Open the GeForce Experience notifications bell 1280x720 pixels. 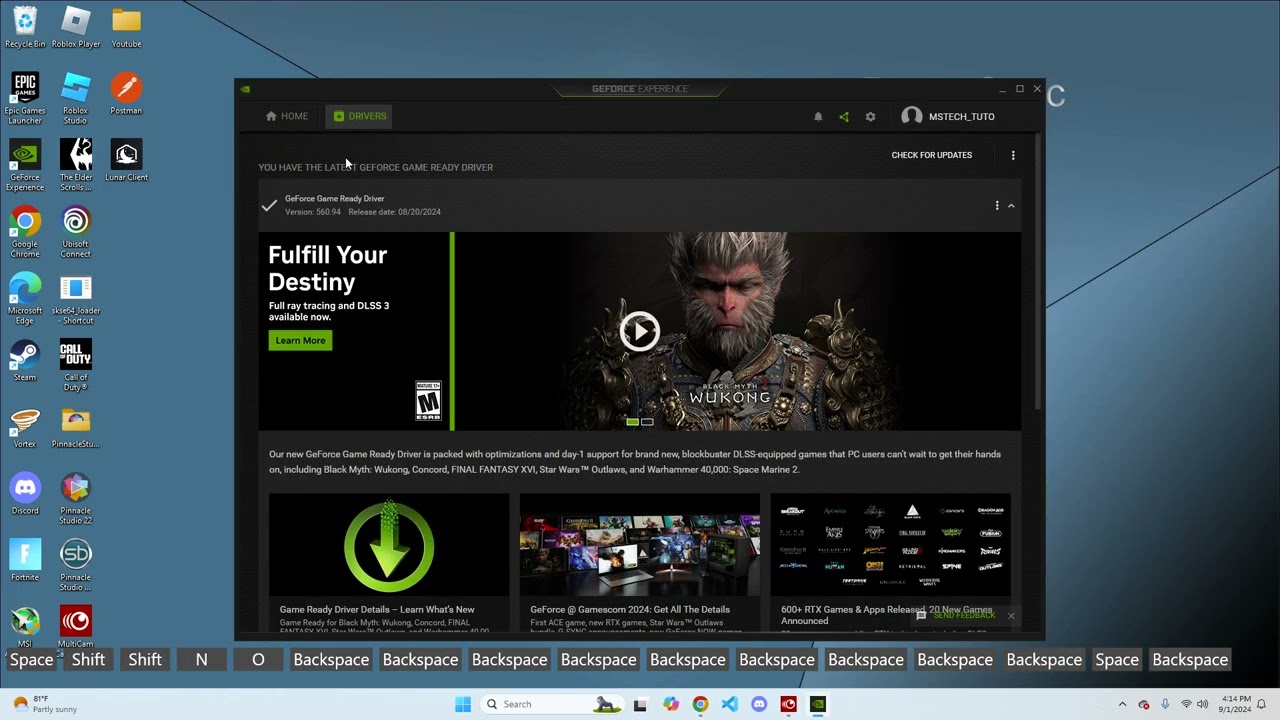coord(818,117)
